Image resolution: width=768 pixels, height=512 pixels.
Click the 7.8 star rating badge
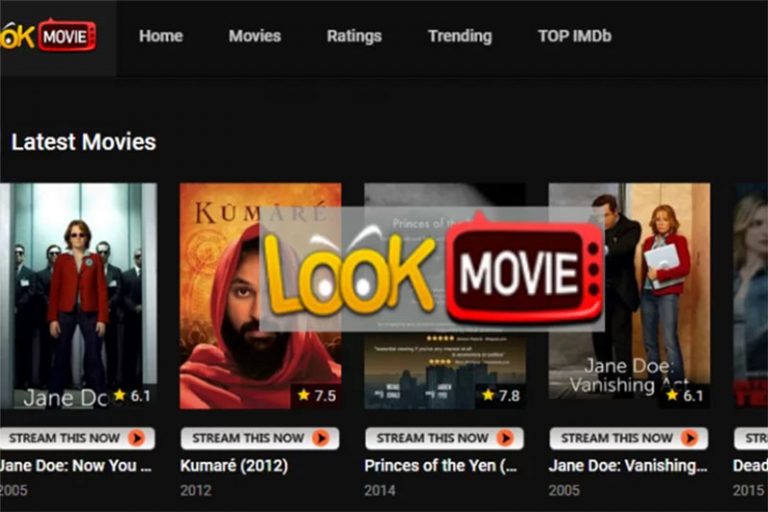coord(501,395)
